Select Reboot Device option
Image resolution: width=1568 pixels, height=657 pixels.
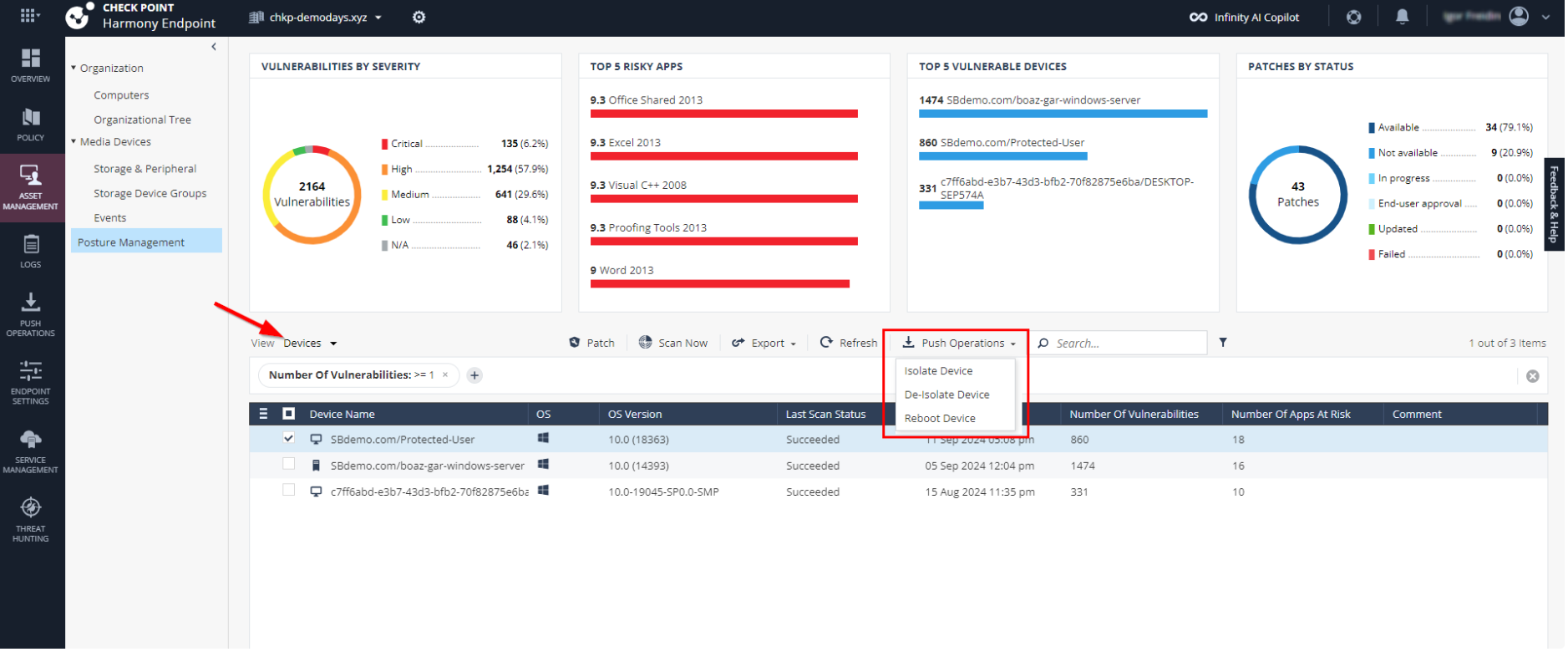(x=955, y=418)
